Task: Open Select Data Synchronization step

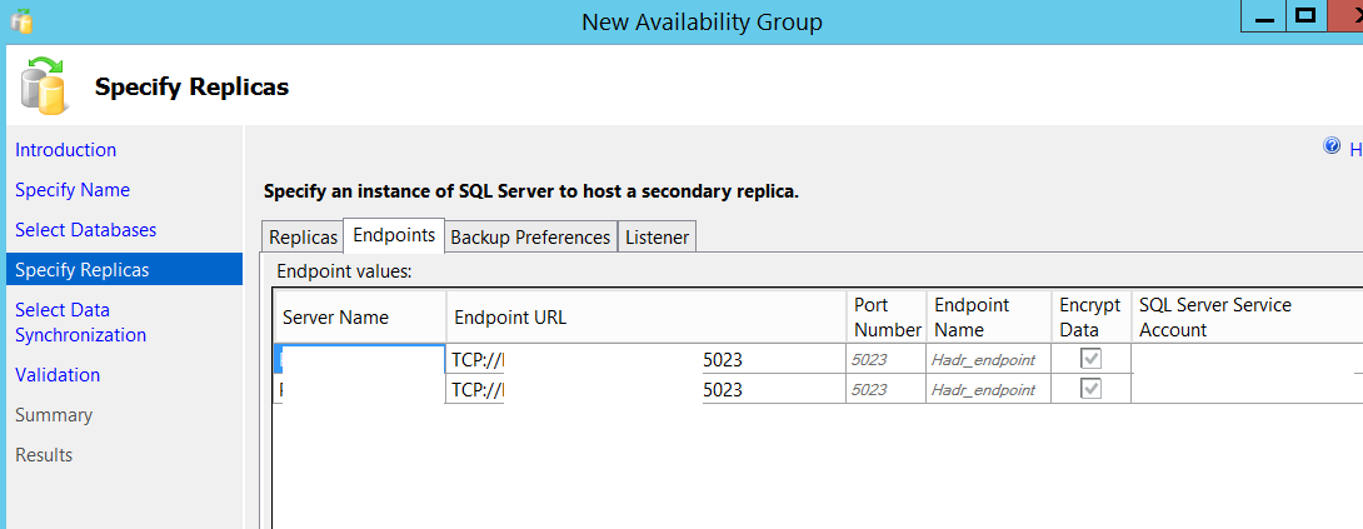Action: (81, 322)
